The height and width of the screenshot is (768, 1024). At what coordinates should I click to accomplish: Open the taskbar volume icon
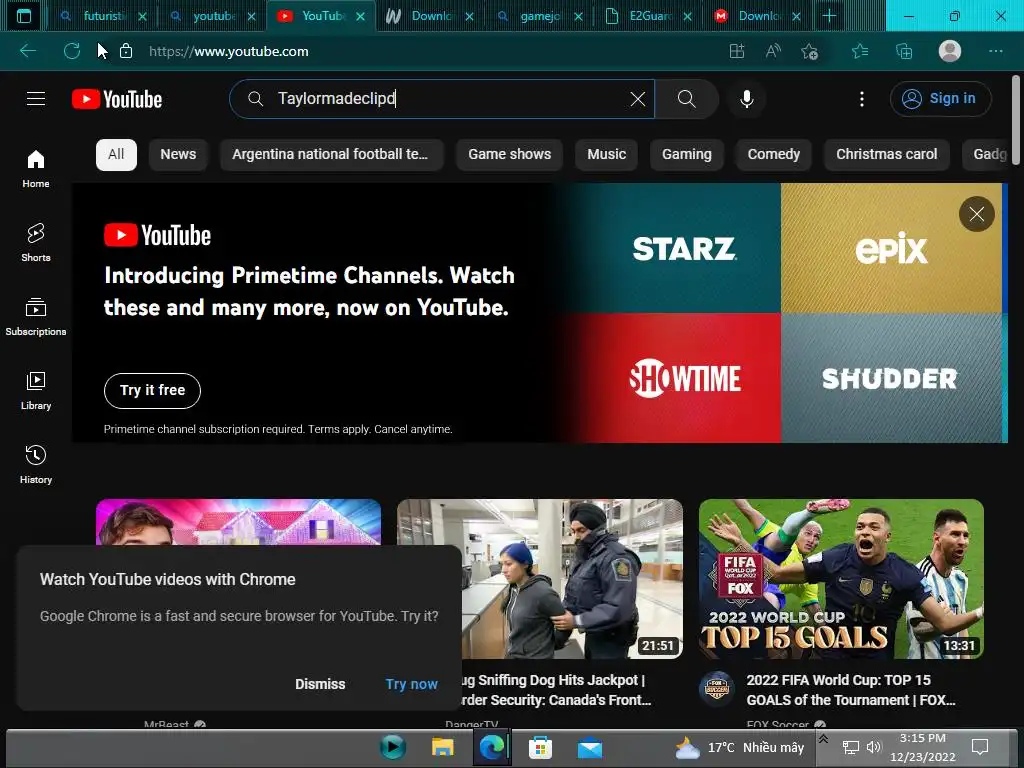874,747
